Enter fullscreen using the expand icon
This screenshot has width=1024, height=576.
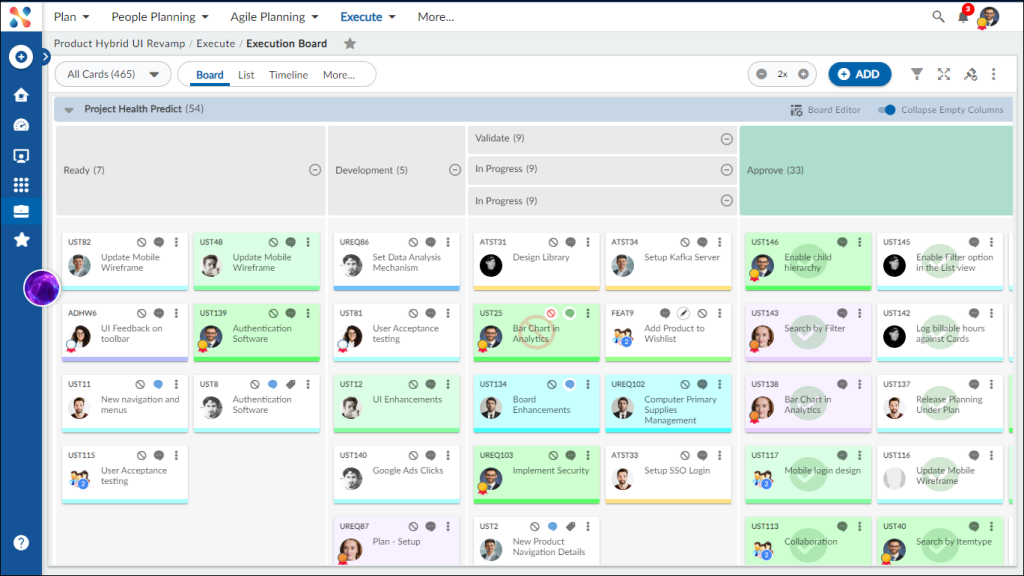pos(944,74)
